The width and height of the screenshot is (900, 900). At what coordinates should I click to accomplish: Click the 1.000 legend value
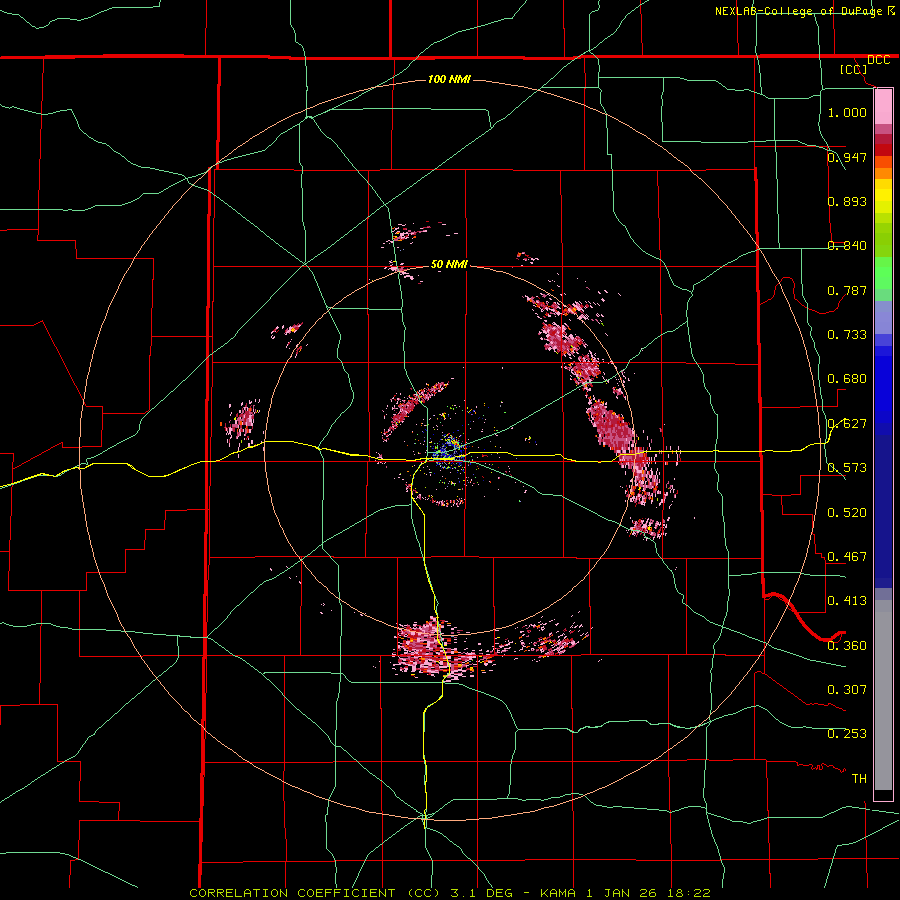(847, 112)
